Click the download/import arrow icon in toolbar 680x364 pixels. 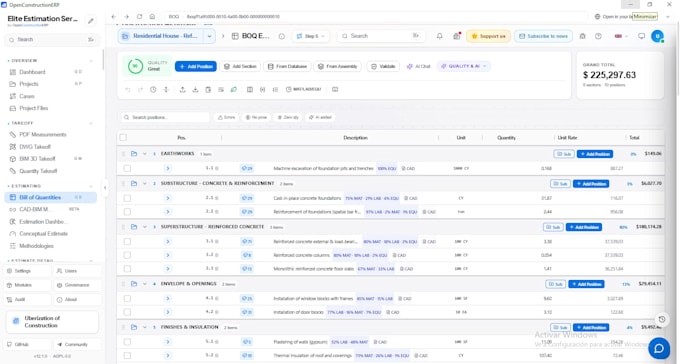[195, 89]
